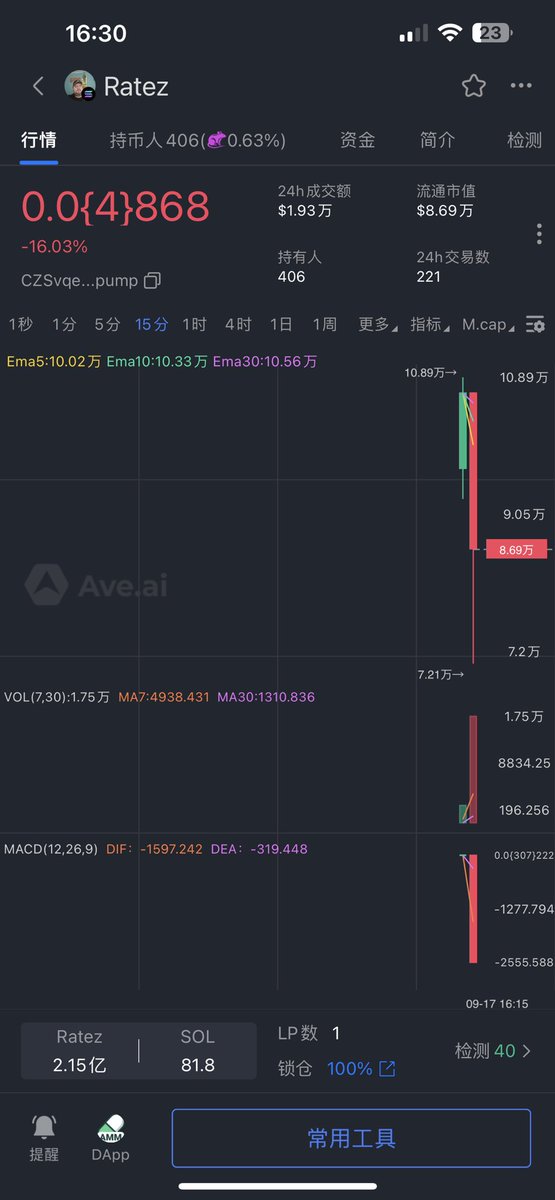Copy the CZSvqe...pump contract address
This screenshot has width=555, height=1200.
pos(152,281)
